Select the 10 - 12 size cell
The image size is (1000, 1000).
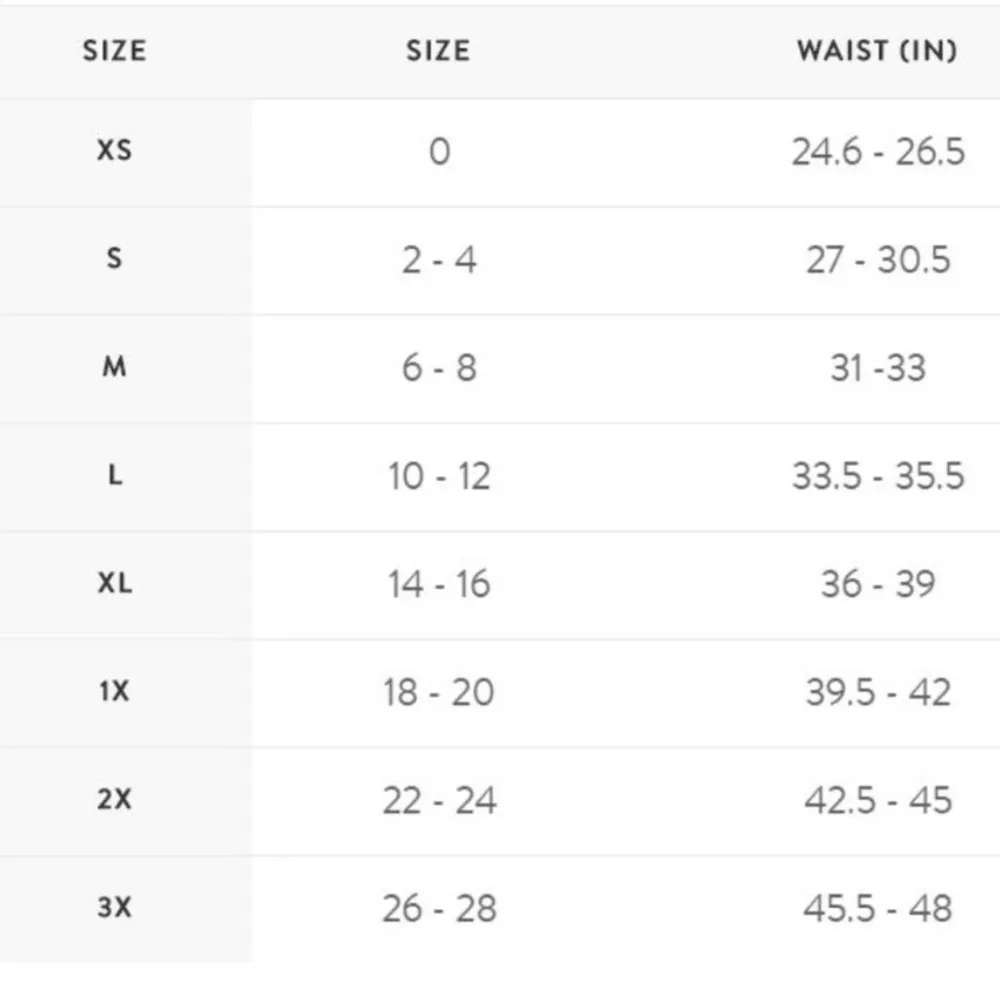point(439,476)
